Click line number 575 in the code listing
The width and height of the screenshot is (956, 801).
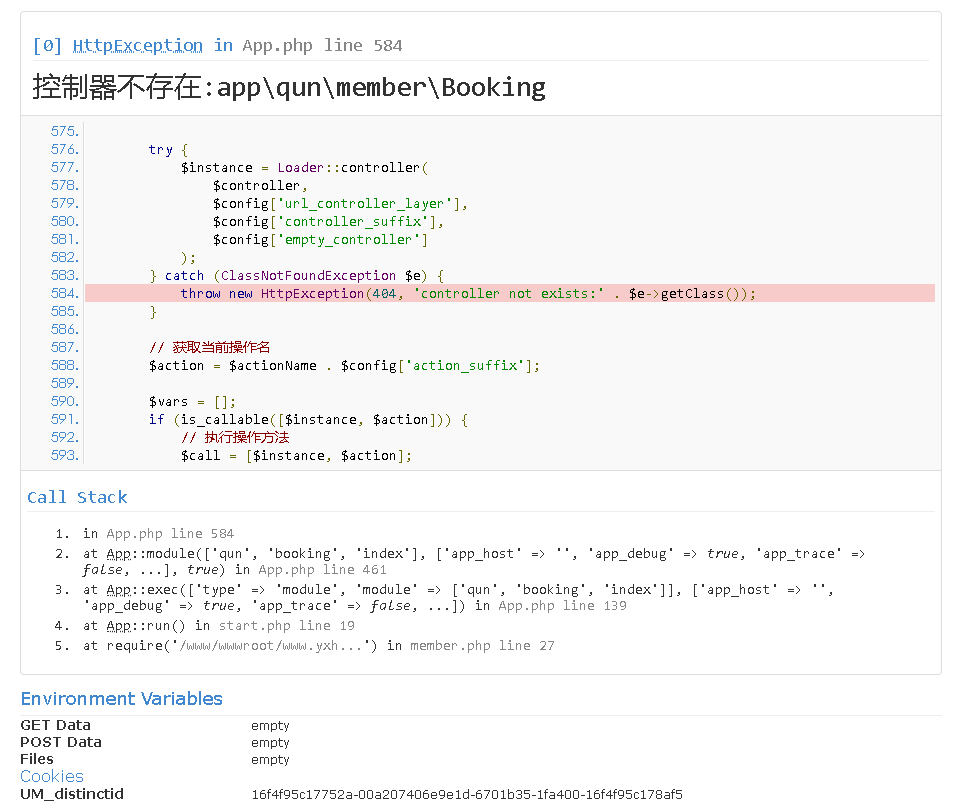click(64, 131)
